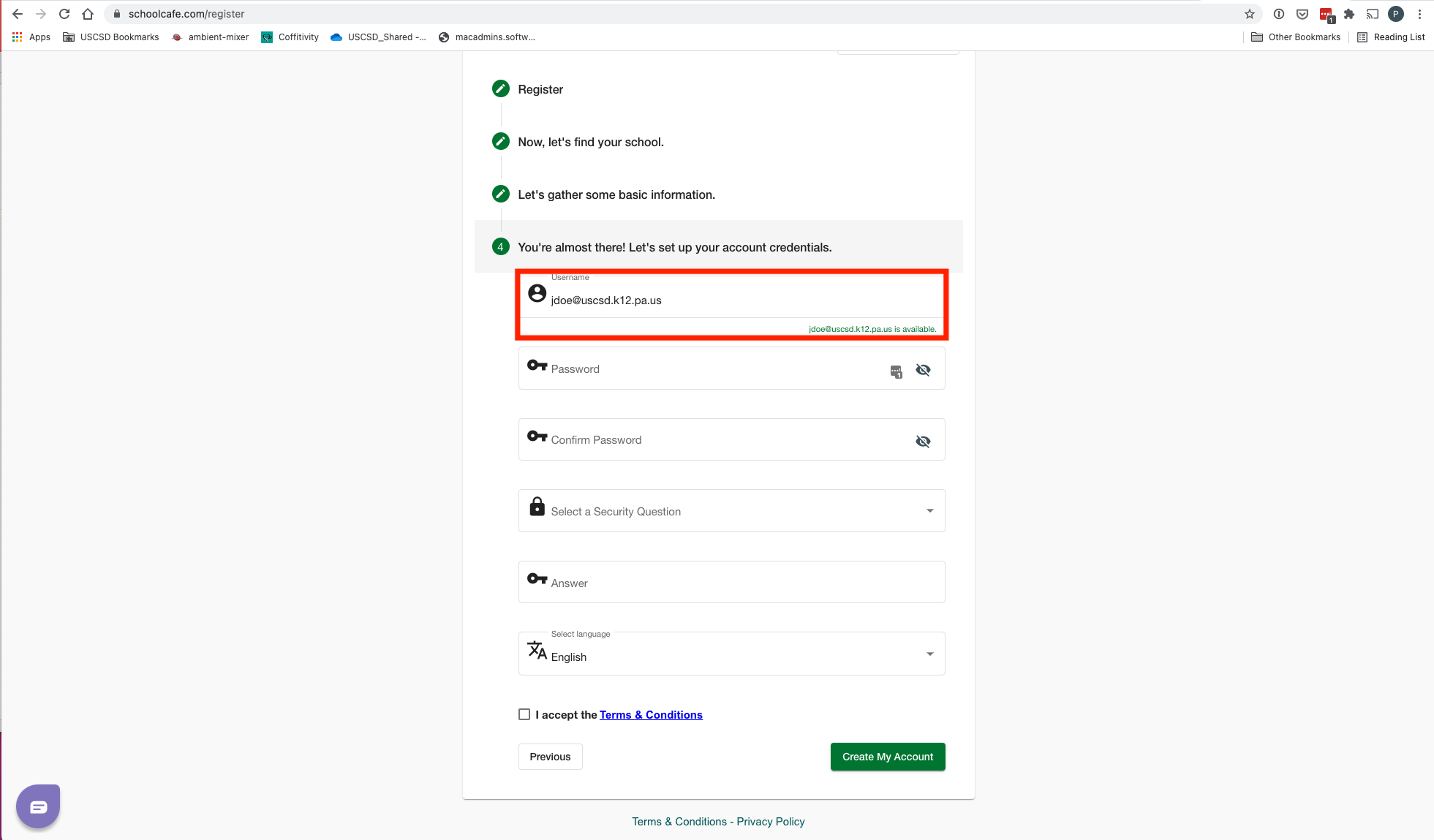Open the Terms & Conditions link beside the checkbox
The image size is (1434, 840).
click(651, 715)
